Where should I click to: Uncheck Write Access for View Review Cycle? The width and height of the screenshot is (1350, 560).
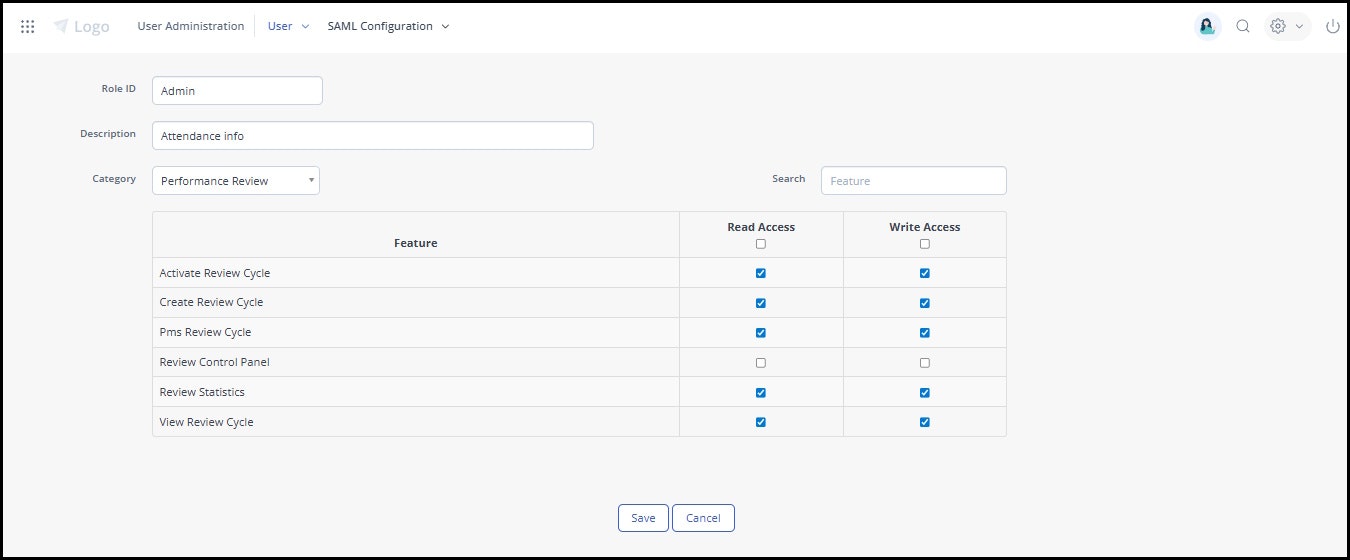coord(925,422)
